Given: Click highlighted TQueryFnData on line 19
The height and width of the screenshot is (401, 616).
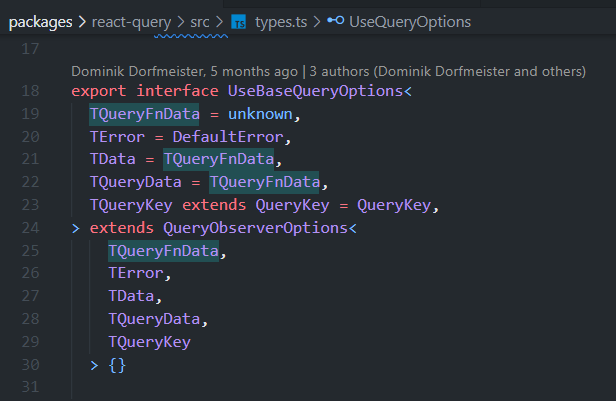Looking at the screenshot, I should 144,114.
